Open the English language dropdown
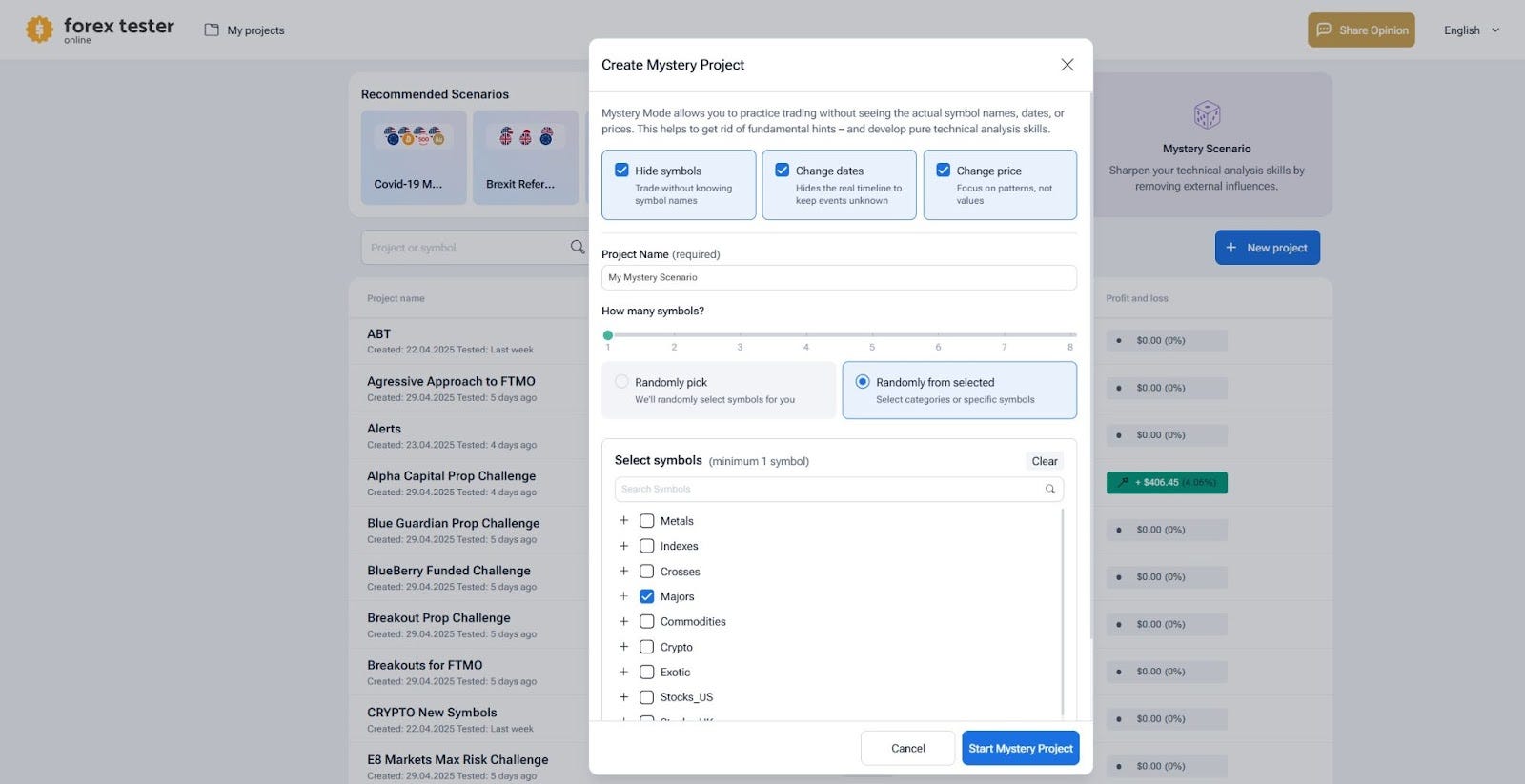This screenshot has width=1525, height=784. click(x=1472, y=30)
